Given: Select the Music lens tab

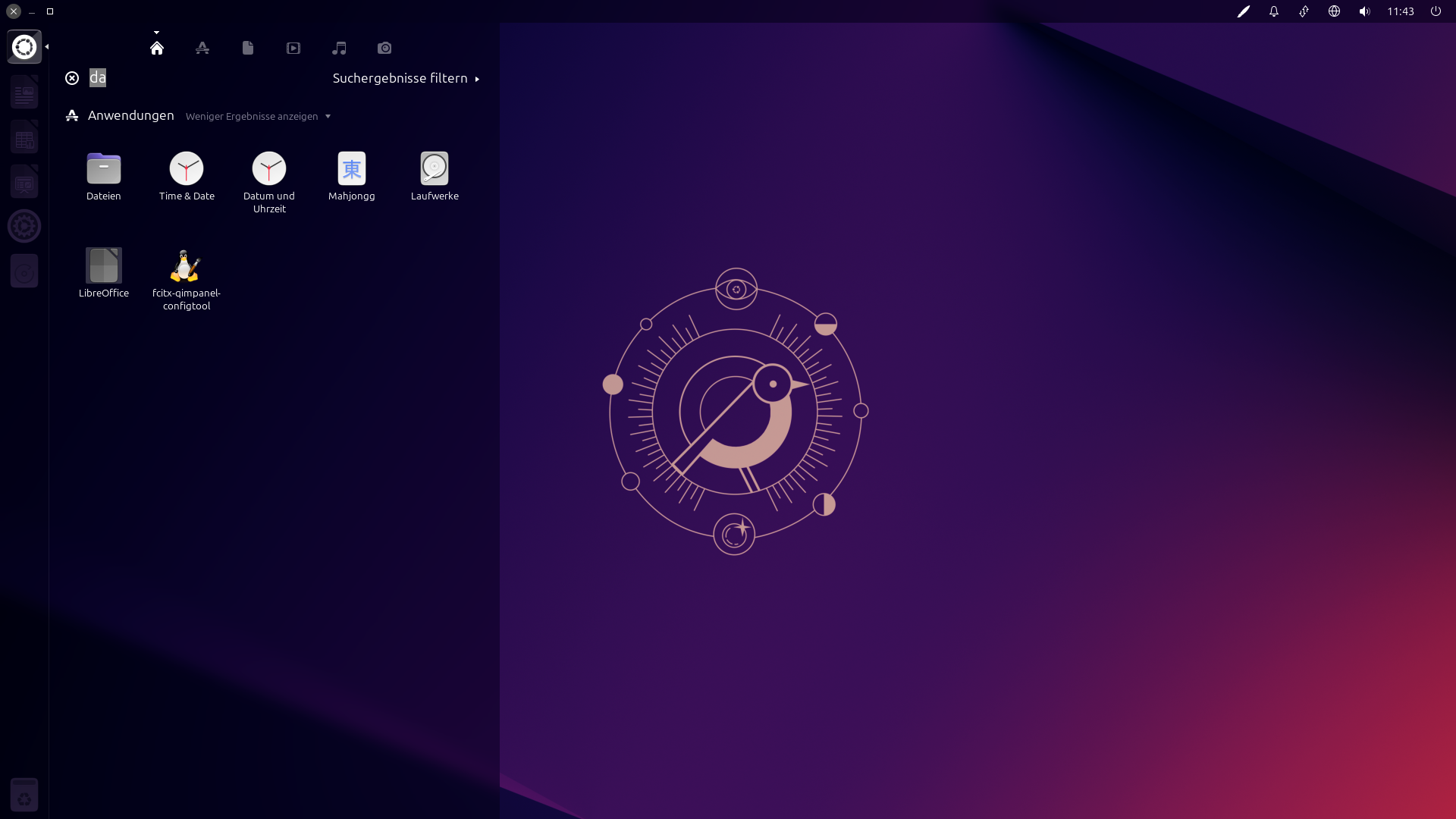Looking at the screenshot, I should point(339,49).
